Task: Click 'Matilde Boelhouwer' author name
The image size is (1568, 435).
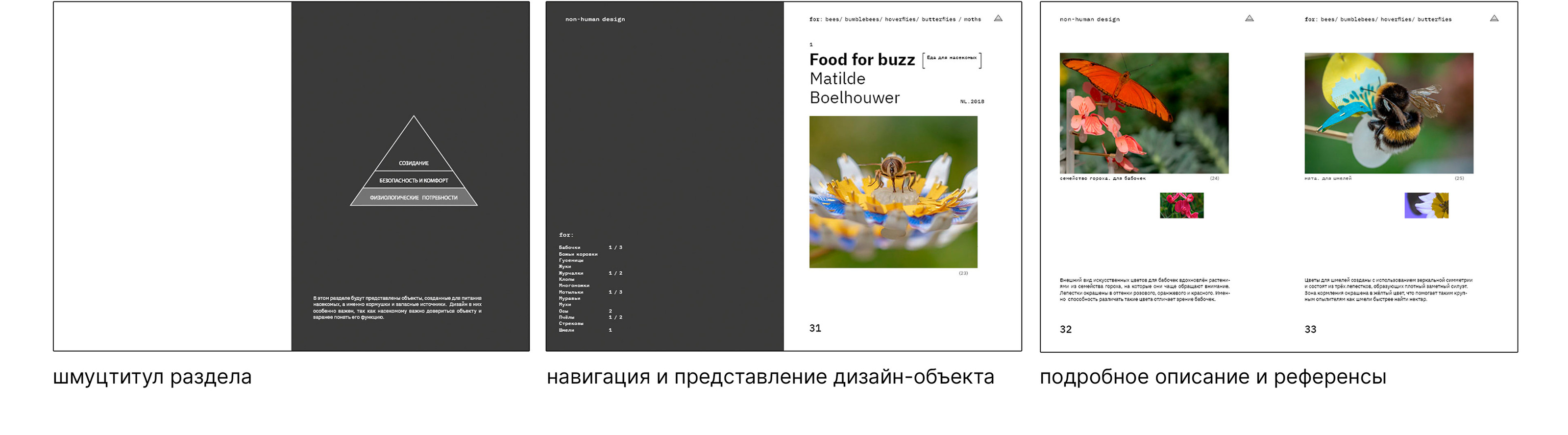Action: 854,88
